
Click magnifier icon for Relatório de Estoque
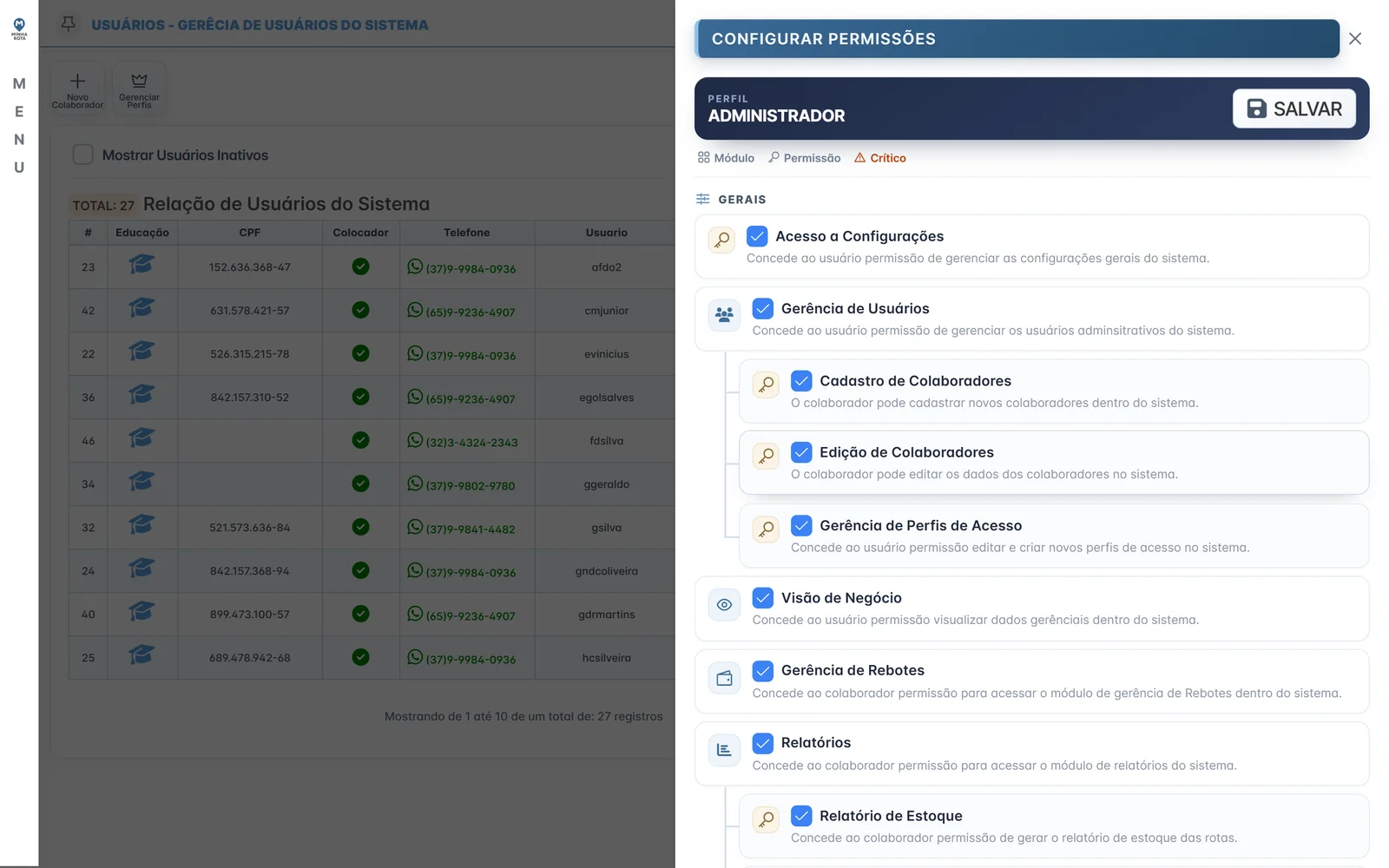pos(766,819)
